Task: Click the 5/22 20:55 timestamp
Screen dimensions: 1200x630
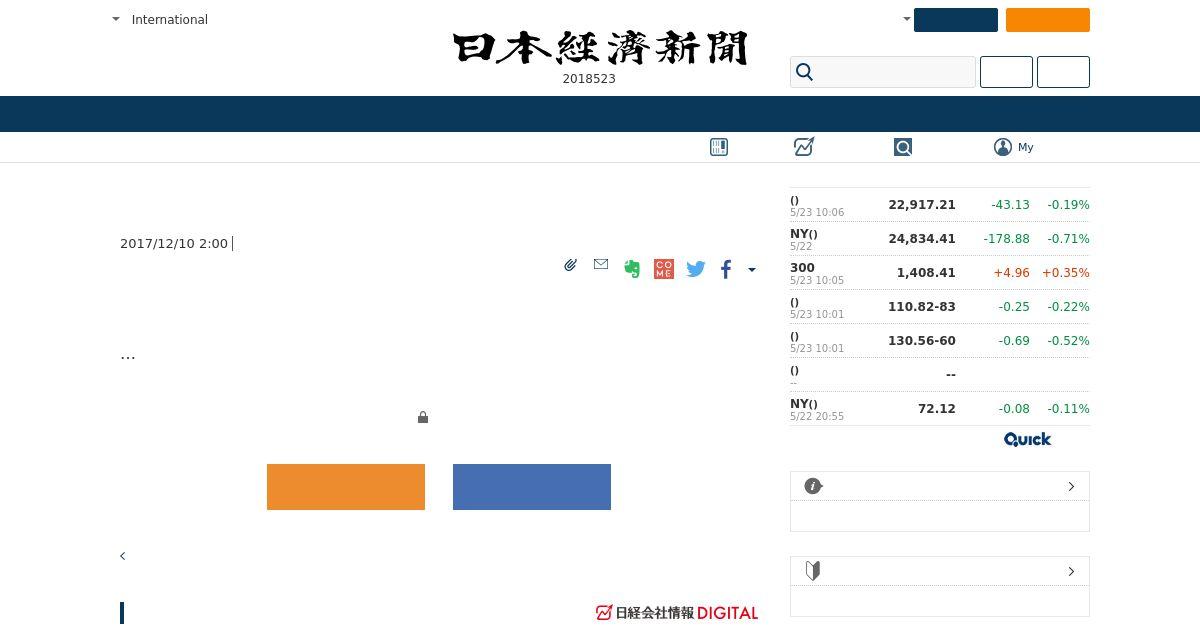Action: coord(817,417)
